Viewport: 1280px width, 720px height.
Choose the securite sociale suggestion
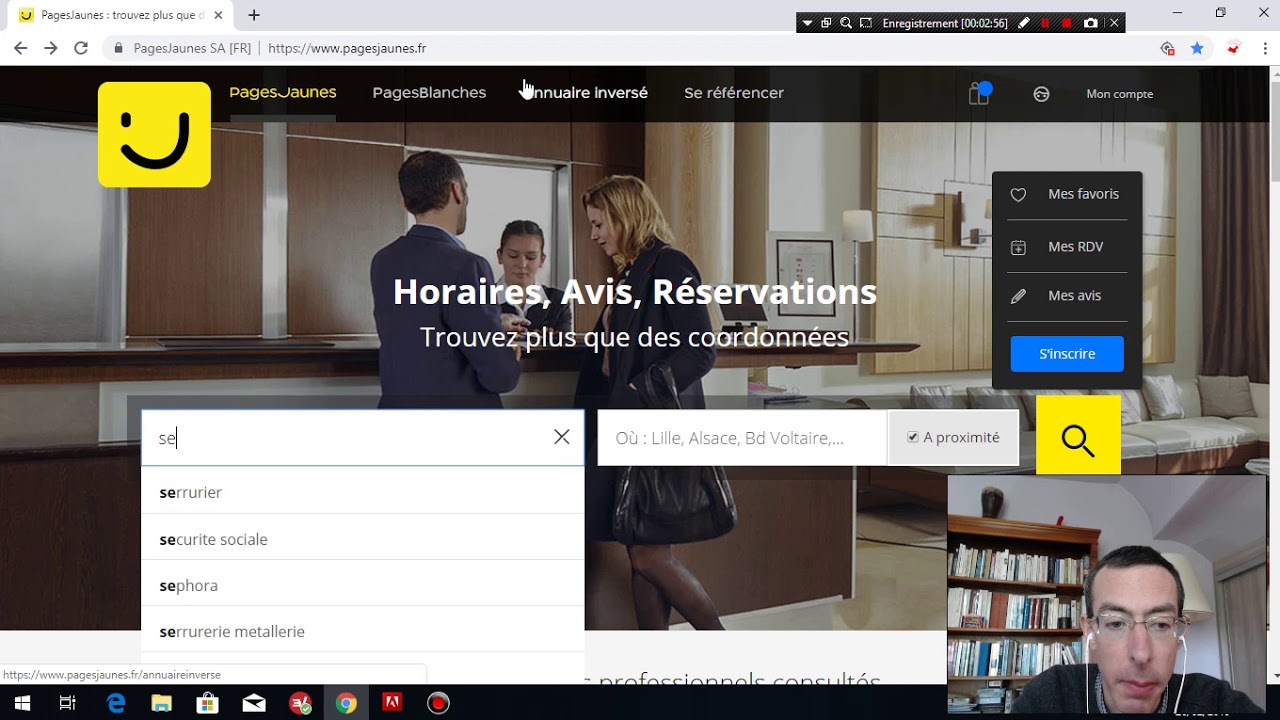tap(363, 539)
